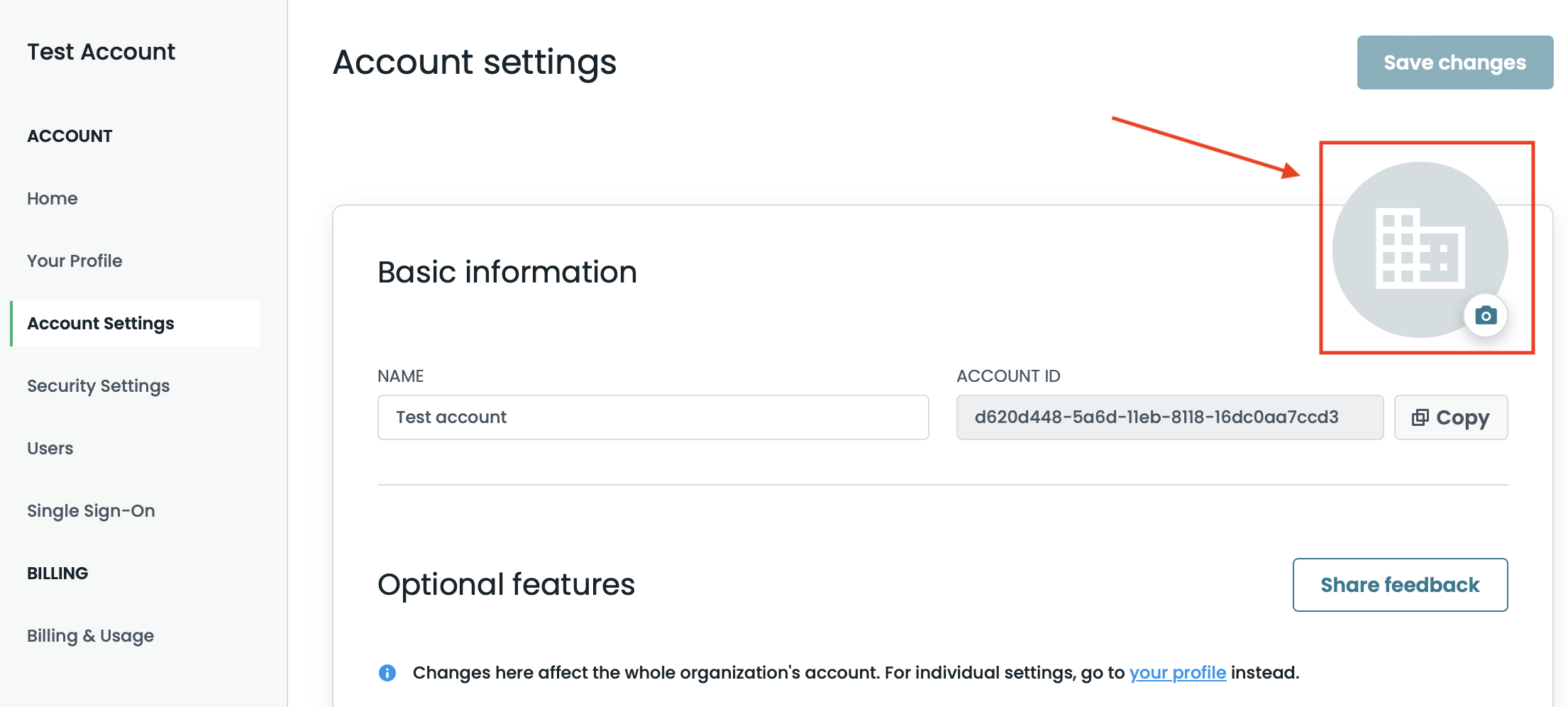Click the copy icon beside the Account ID
Viewport: 1568px width, 707px height.
click(1420, 417)
